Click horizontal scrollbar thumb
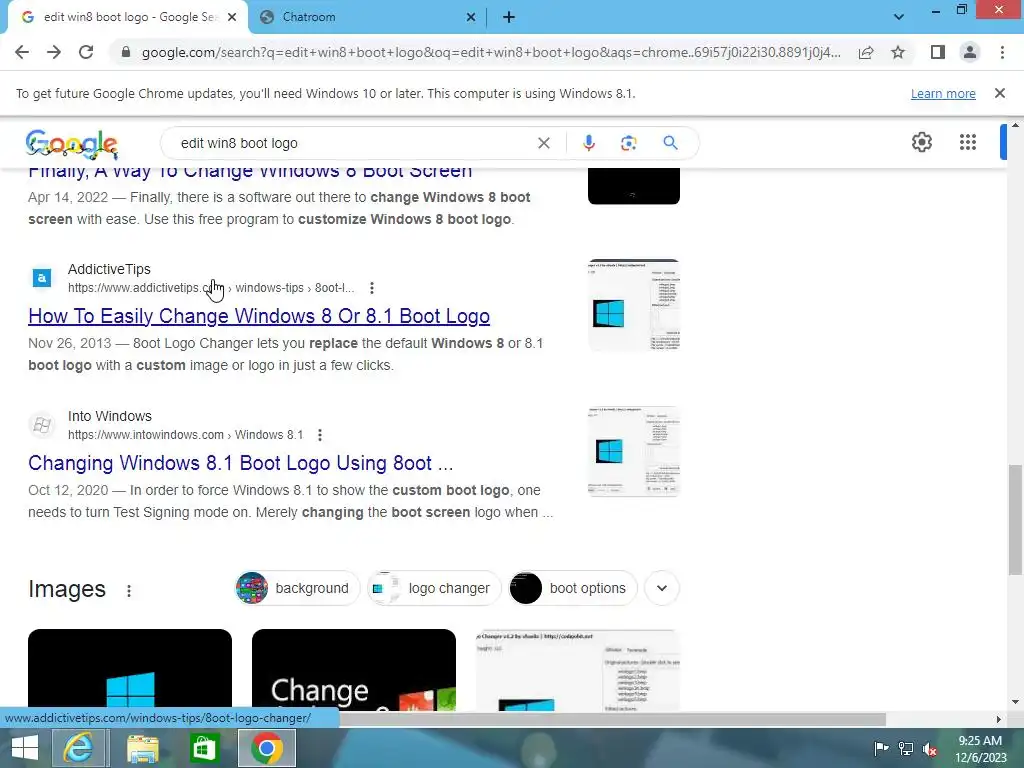This screenshot has width=1024, height=768. (611, 719)
